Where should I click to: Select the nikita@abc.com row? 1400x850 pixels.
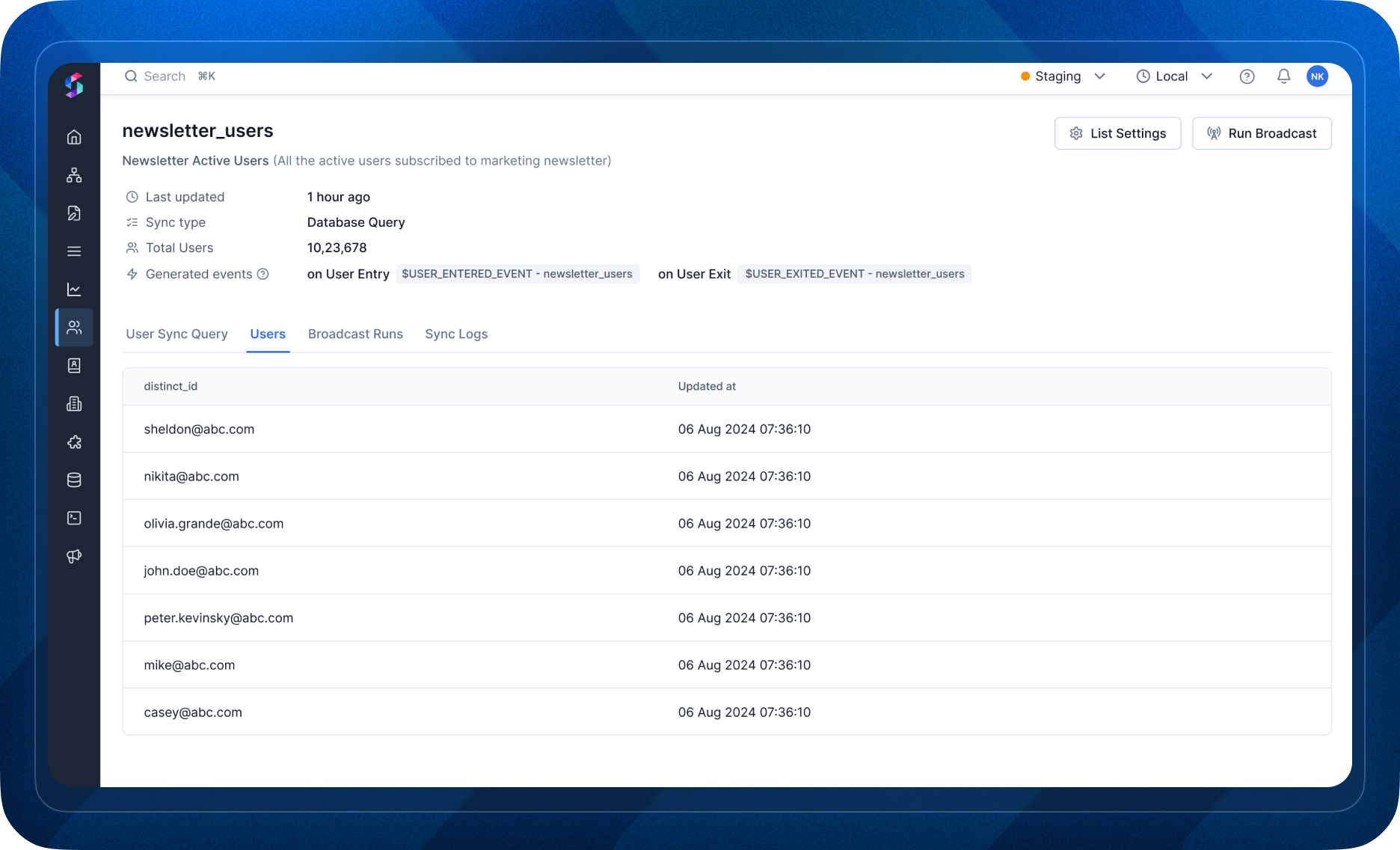(727, 476)
